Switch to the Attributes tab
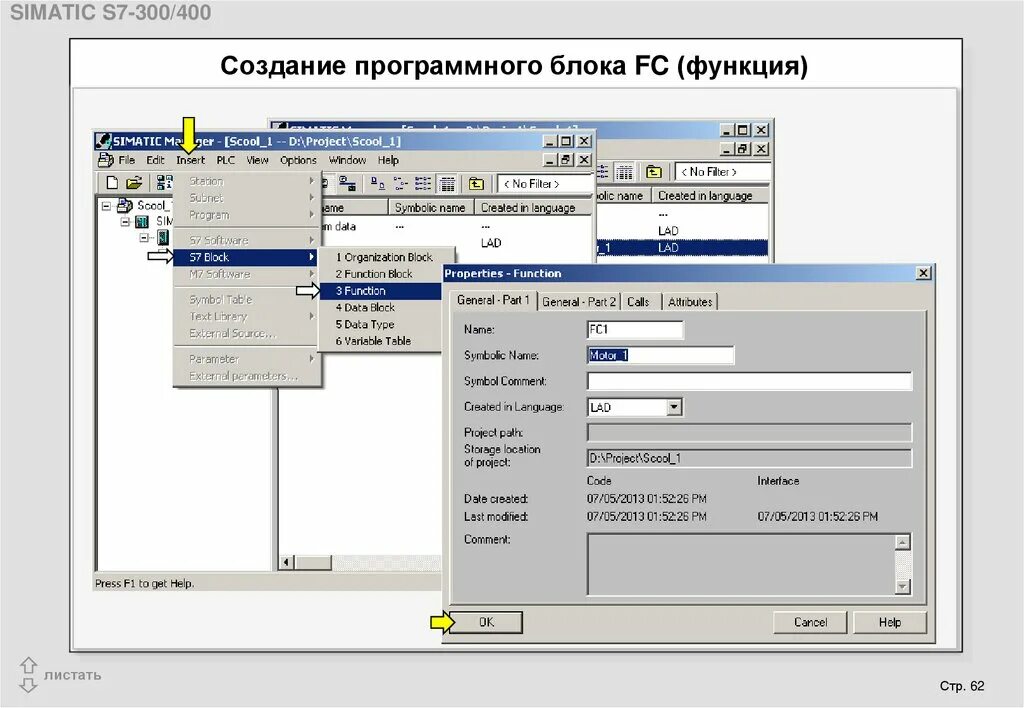Screen dimensions: 1024x708 click(x=690, y=302)
